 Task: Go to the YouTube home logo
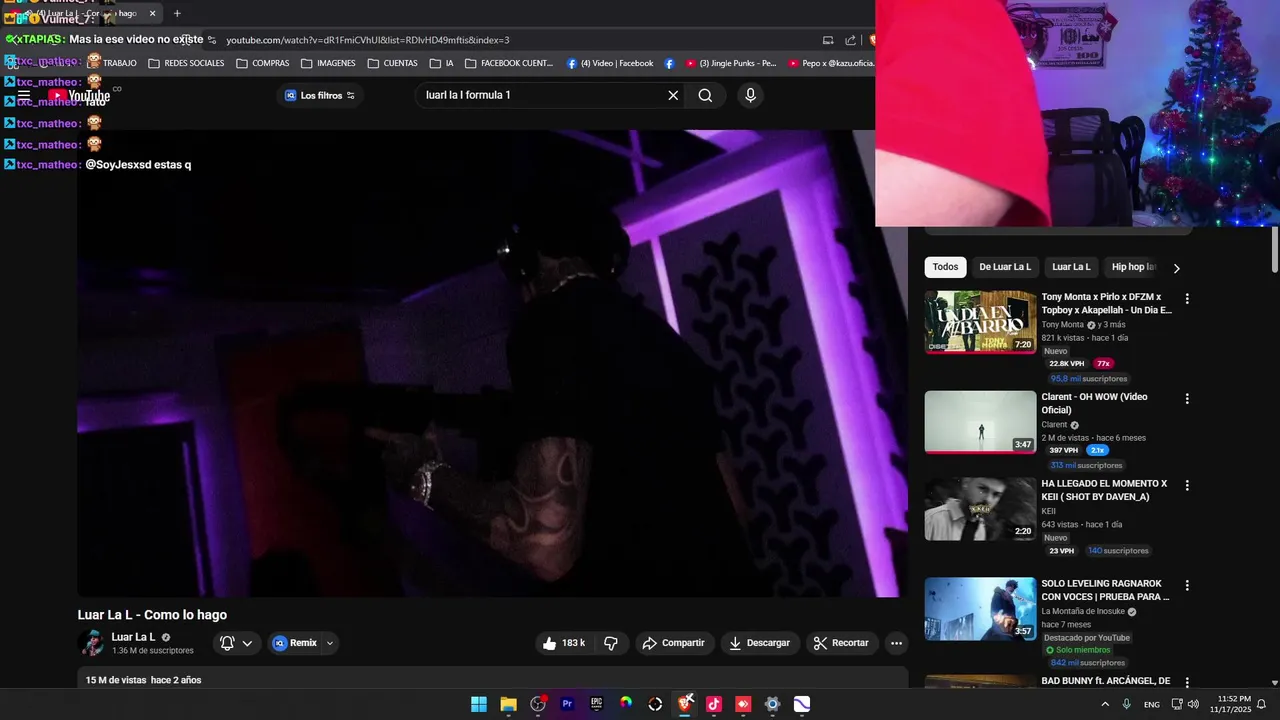click(79, 96)
